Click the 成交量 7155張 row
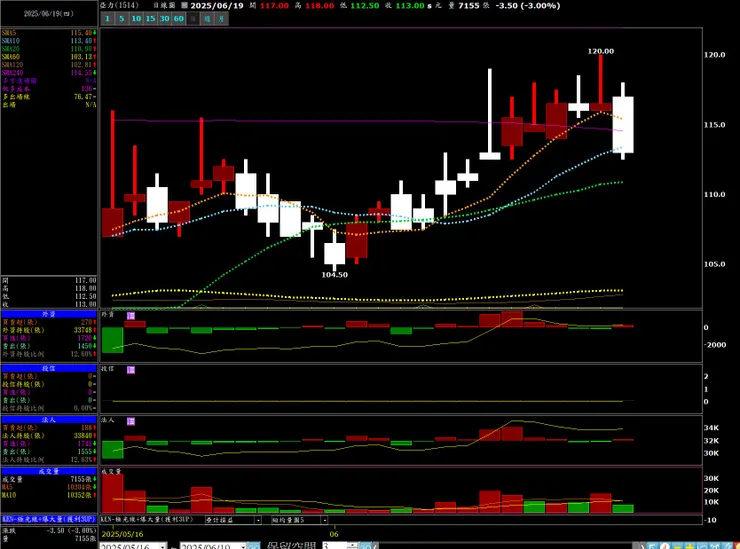The width and height of the screenshot is (740, 549). (x=49, y=479)
